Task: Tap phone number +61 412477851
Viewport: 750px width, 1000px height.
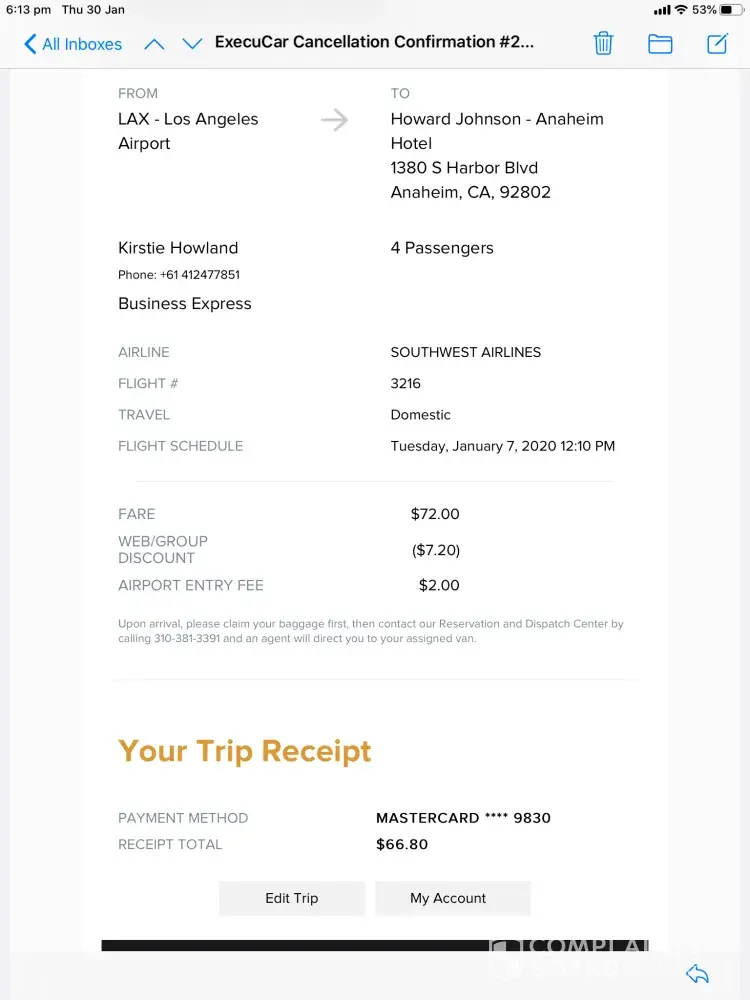Action: pos(199,275)
